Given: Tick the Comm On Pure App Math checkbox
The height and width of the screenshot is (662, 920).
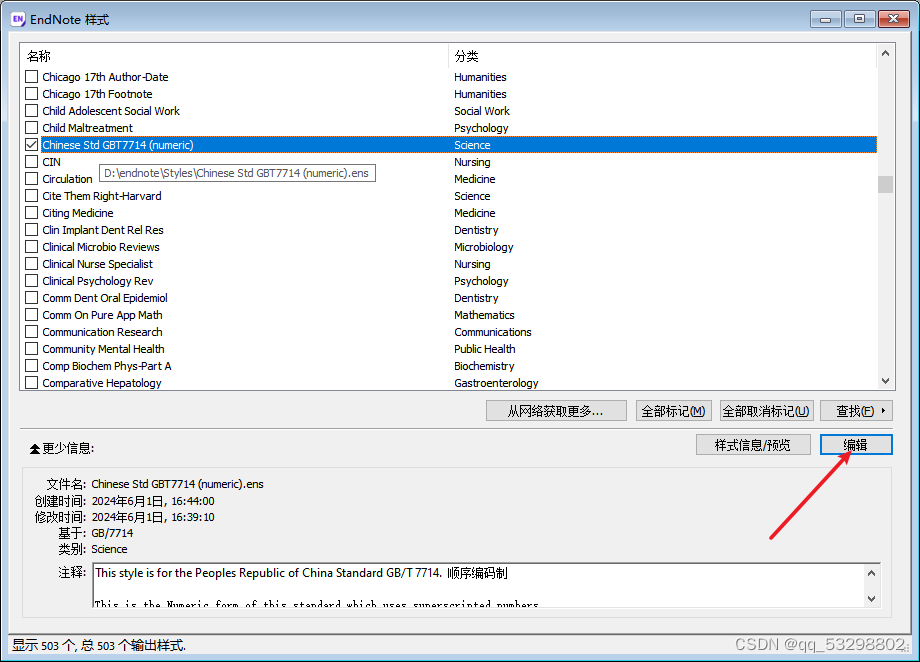Looking at the screenshot, I should tap(32, 315).
